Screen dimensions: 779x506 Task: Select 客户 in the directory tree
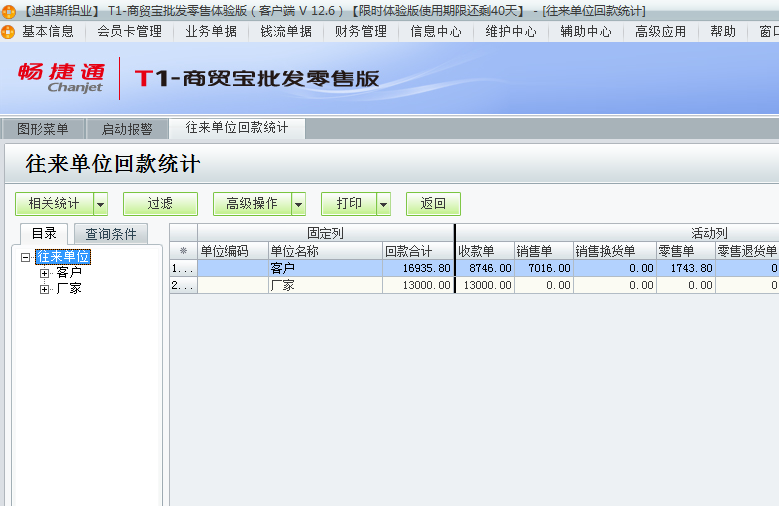point(69,272)
